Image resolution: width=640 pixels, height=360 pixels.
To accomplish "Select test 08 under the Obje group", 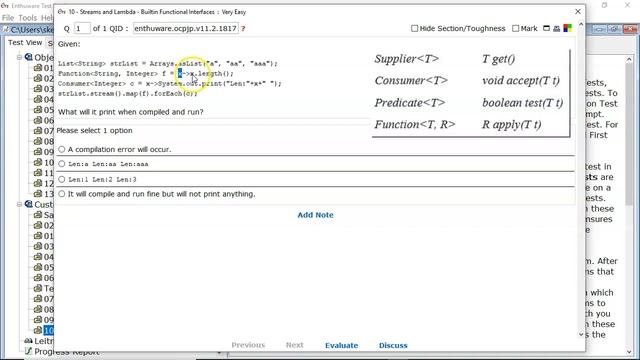I will coord(44,141).
